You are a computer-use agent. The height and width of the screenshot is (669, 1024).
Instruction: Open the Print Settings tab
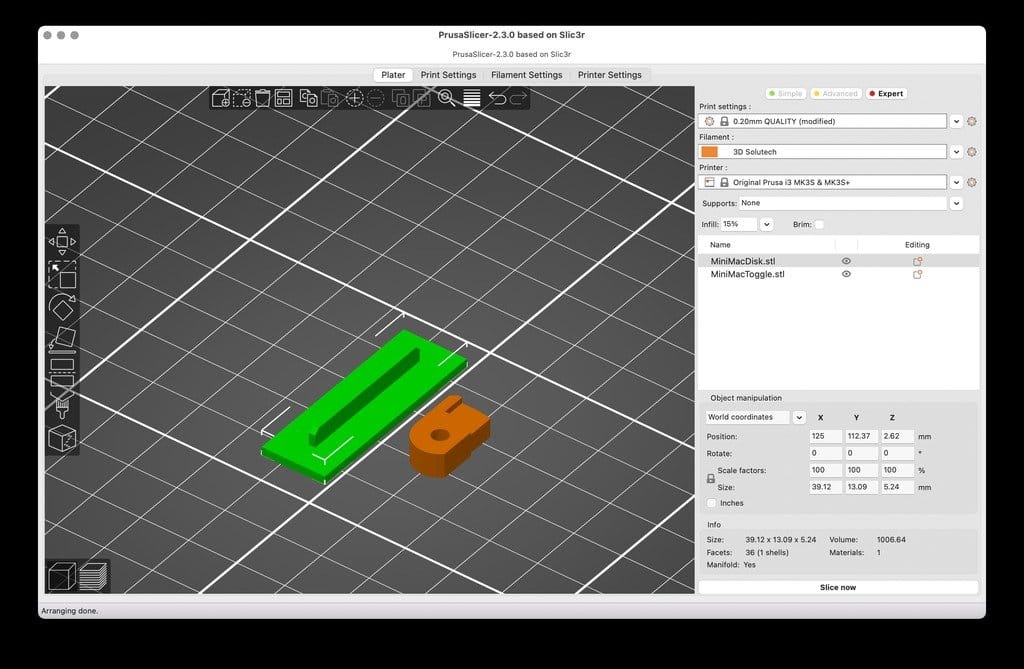(448, 75)
